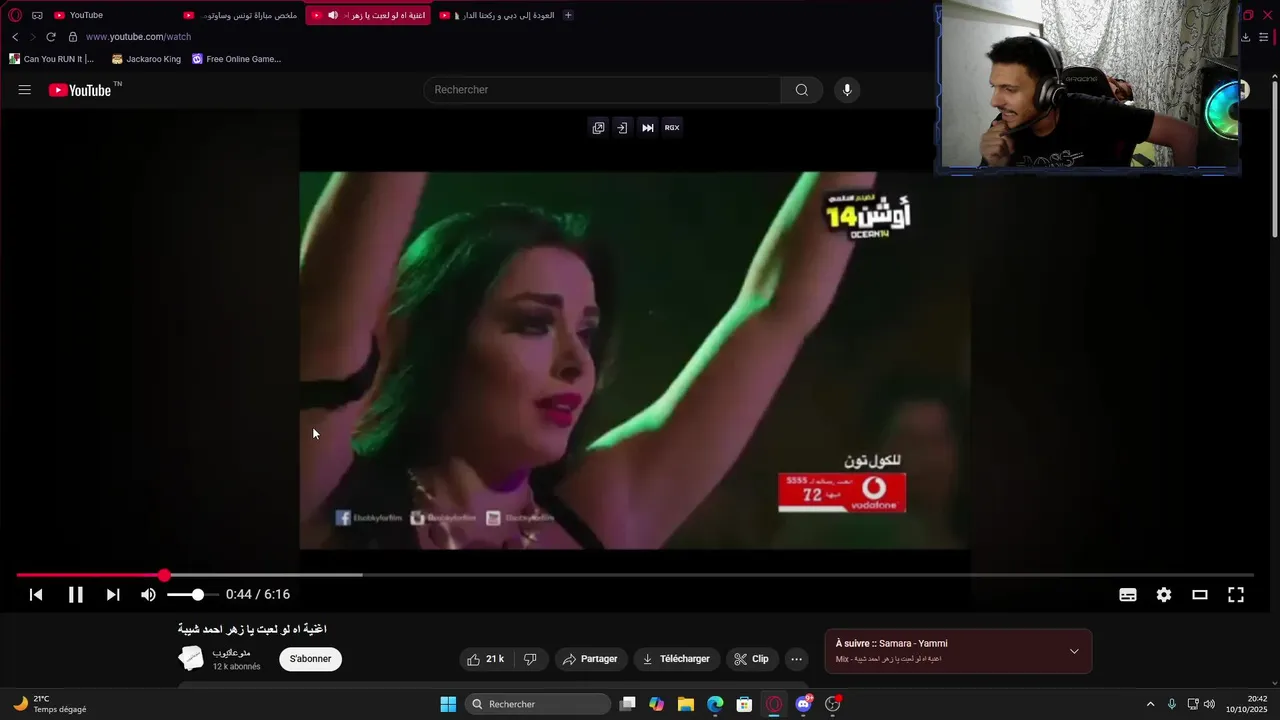1280x720 pixels.
Task: Click the video time display 0:44 / 6:16
Action: 258,595
